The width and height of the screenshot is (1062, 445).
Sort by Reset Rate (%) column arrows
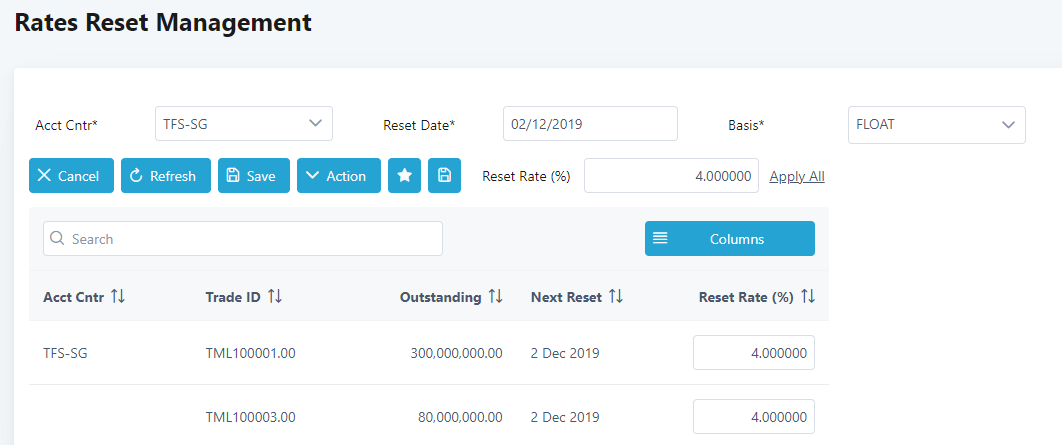(x=808, y=297)
